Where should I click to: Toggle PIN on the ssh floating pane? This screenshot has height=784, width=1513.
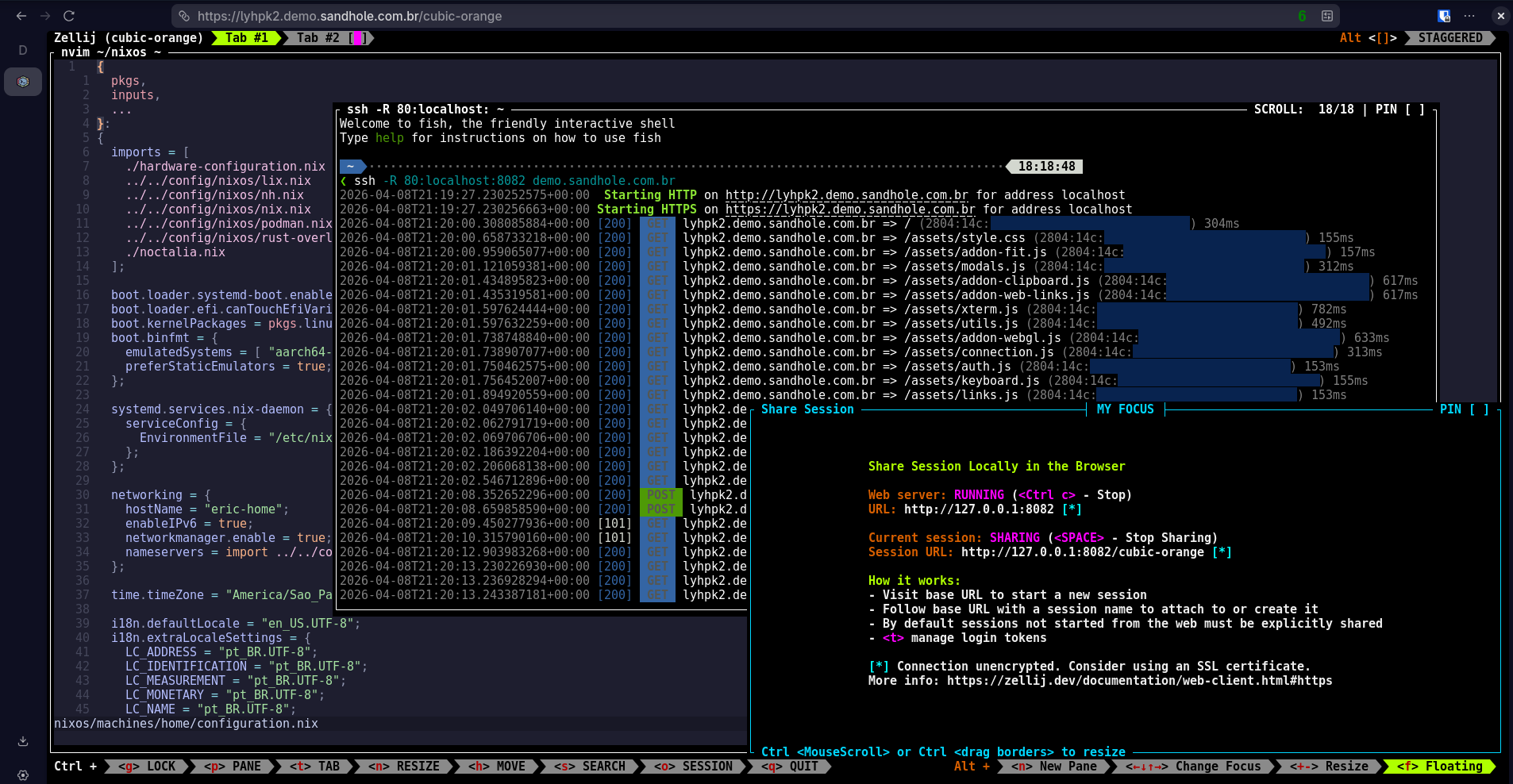tap(1400, 110)
